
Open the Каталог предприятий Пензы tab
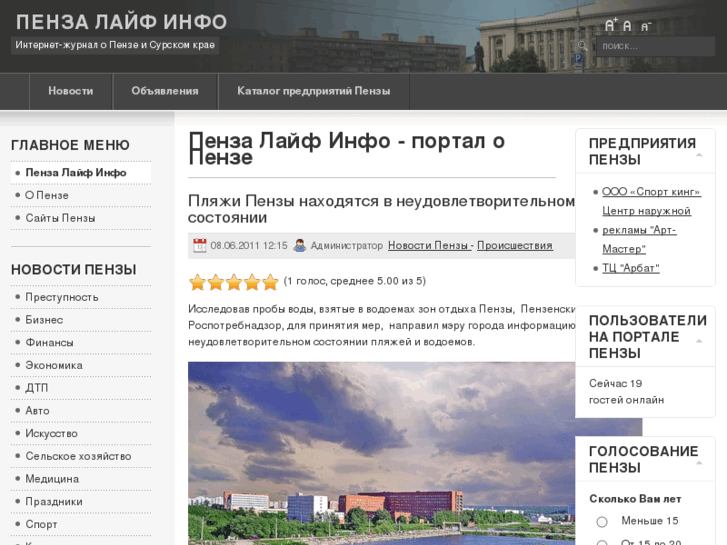(314, 91)
